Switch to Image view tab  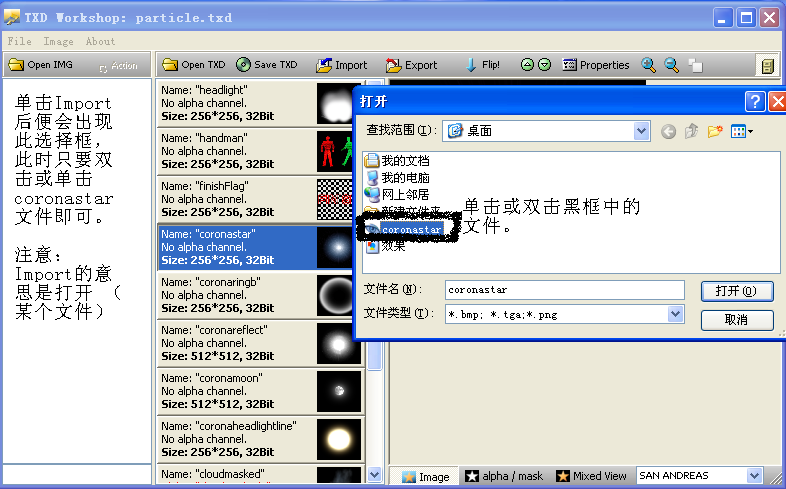coord(426,476)
